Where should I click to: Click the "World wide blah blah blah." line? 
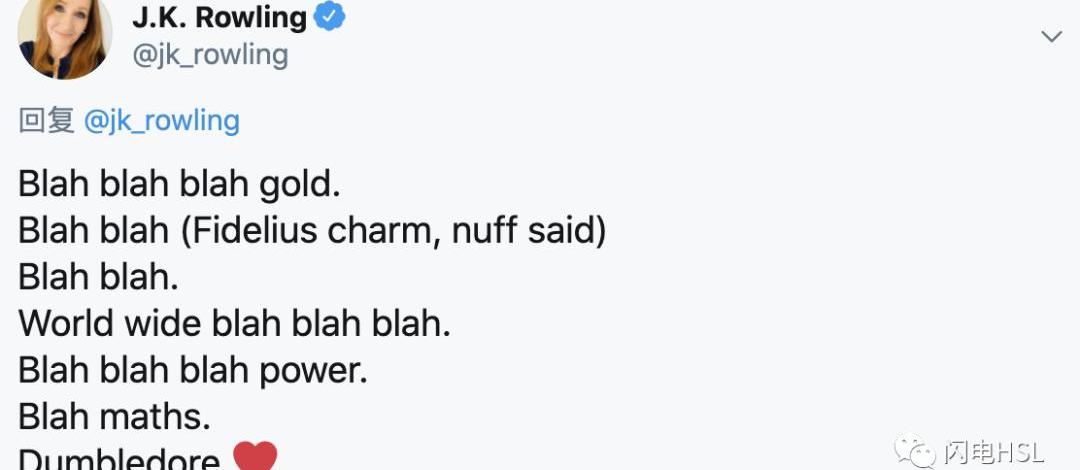tap(235, 324)
